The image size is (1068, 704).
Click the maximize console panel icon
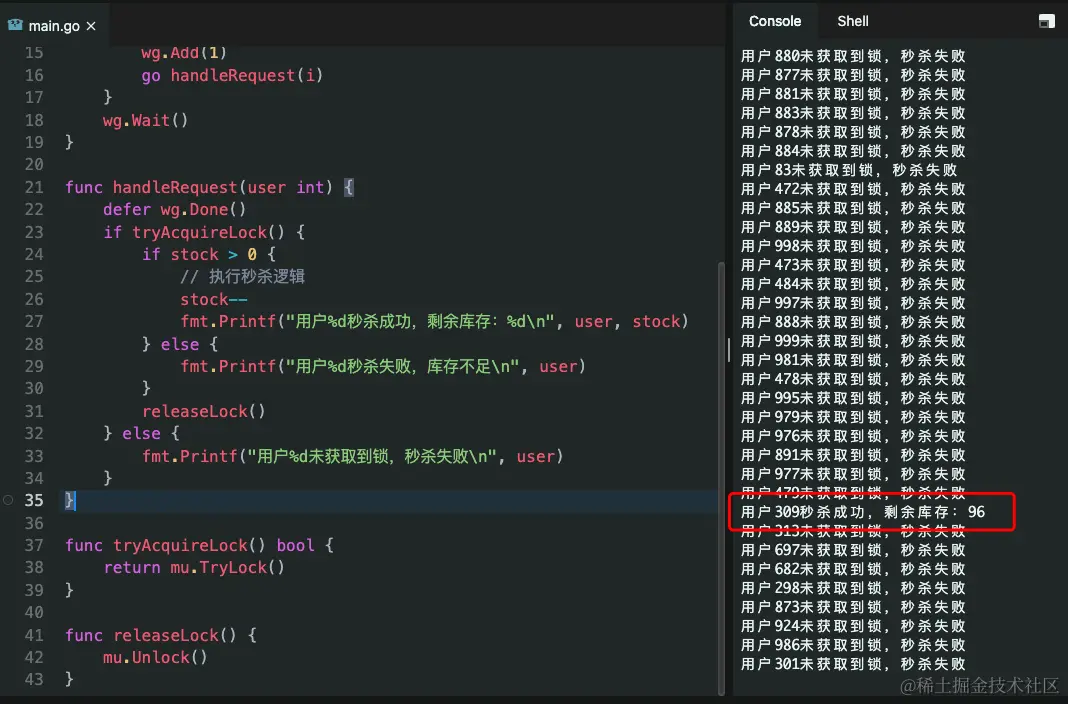pyautogui.click(x=1046, y=22)
